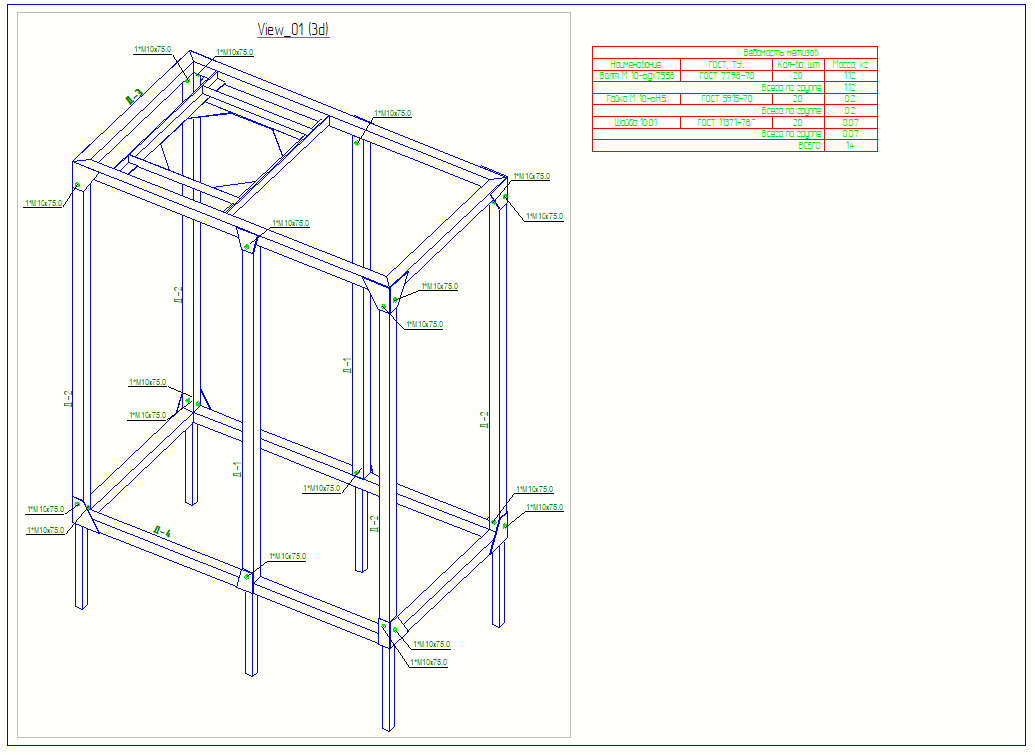
Task: Select the Болт М 10-6gx75.58 cell
Action: pyautogui.click(x=636, y=76)
